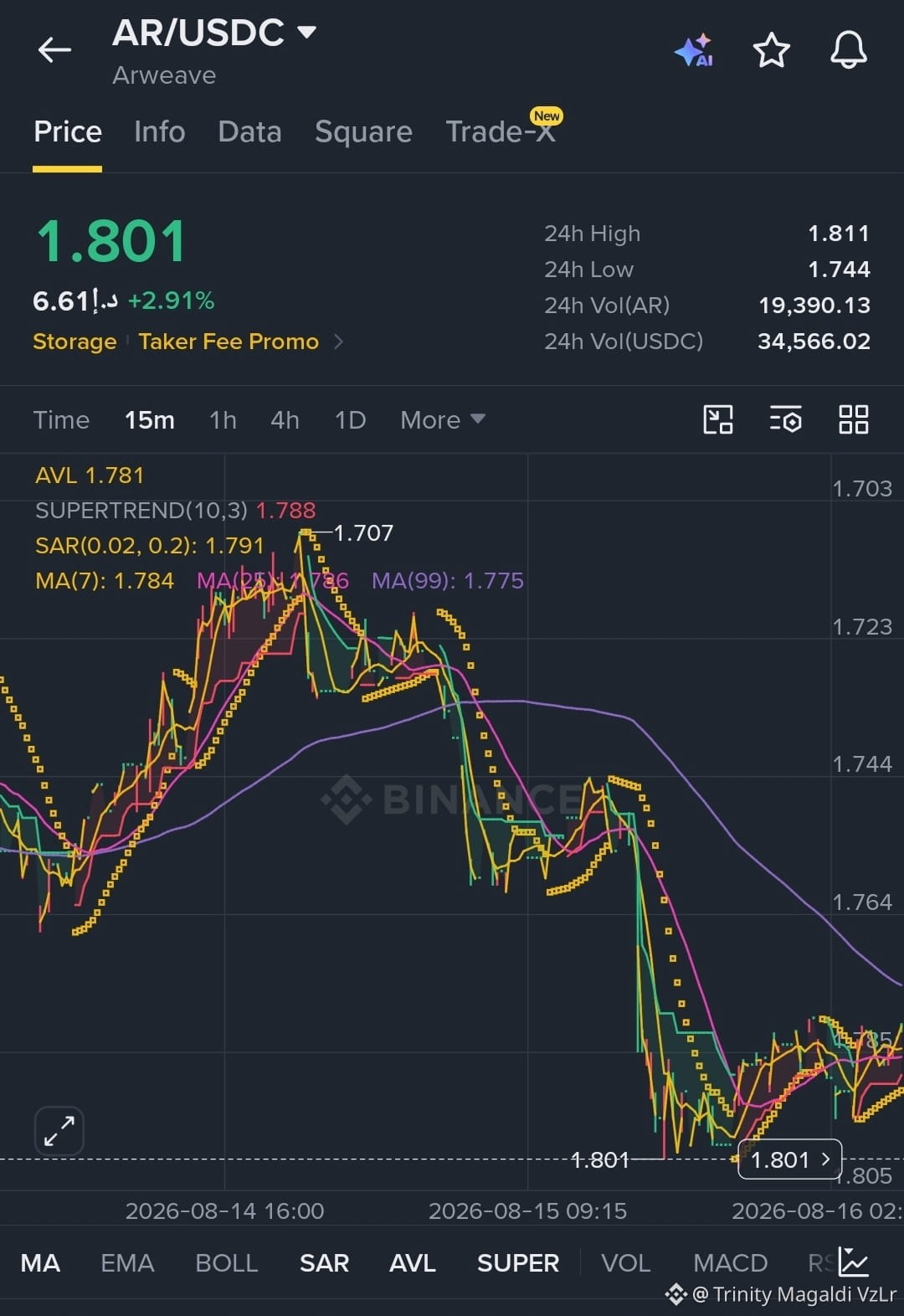
Task: Open price alert bell icon
Action: click(848, 50)
